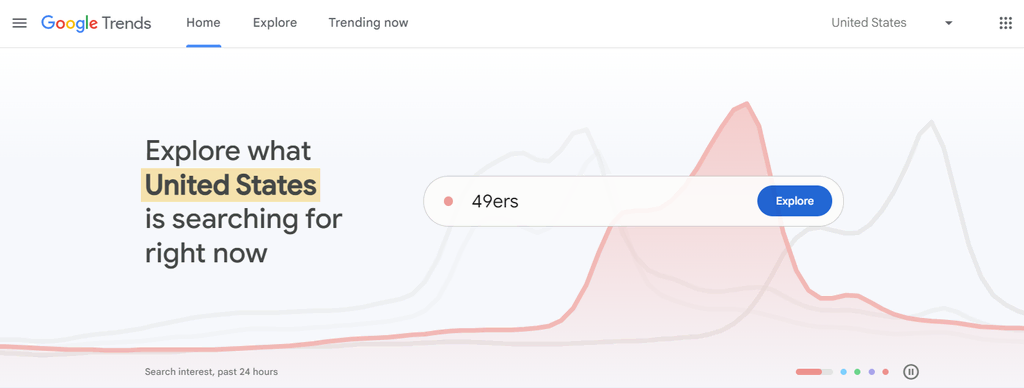Select the green carousel dot
This screenshot has height=388, width=1024.
(857, 372)
